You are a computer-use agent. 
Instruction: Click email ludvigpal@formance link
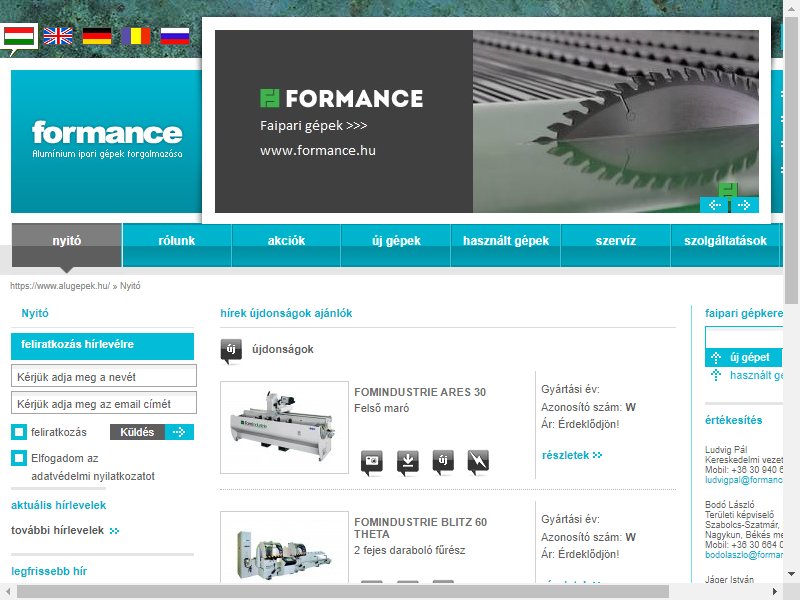744,480
